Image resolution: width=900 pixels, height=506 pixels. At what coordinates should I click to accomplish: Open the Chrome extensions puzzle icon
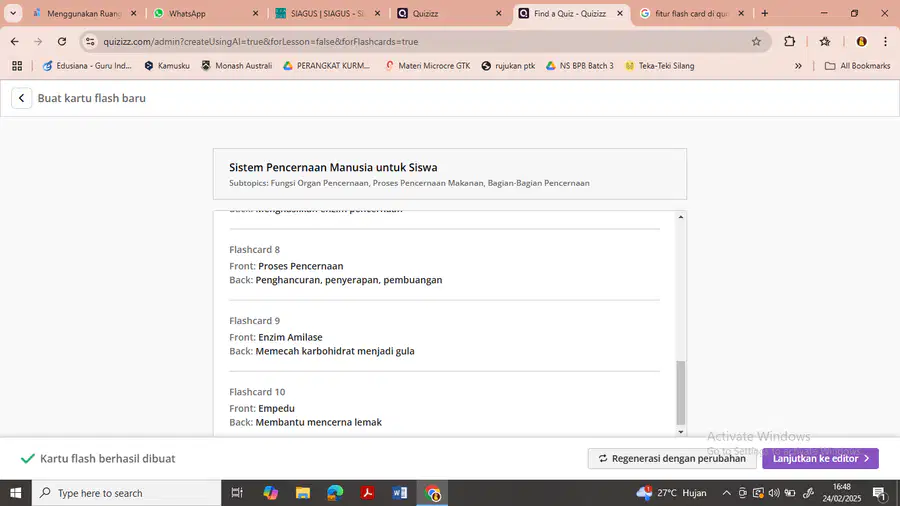coord(789,41)
